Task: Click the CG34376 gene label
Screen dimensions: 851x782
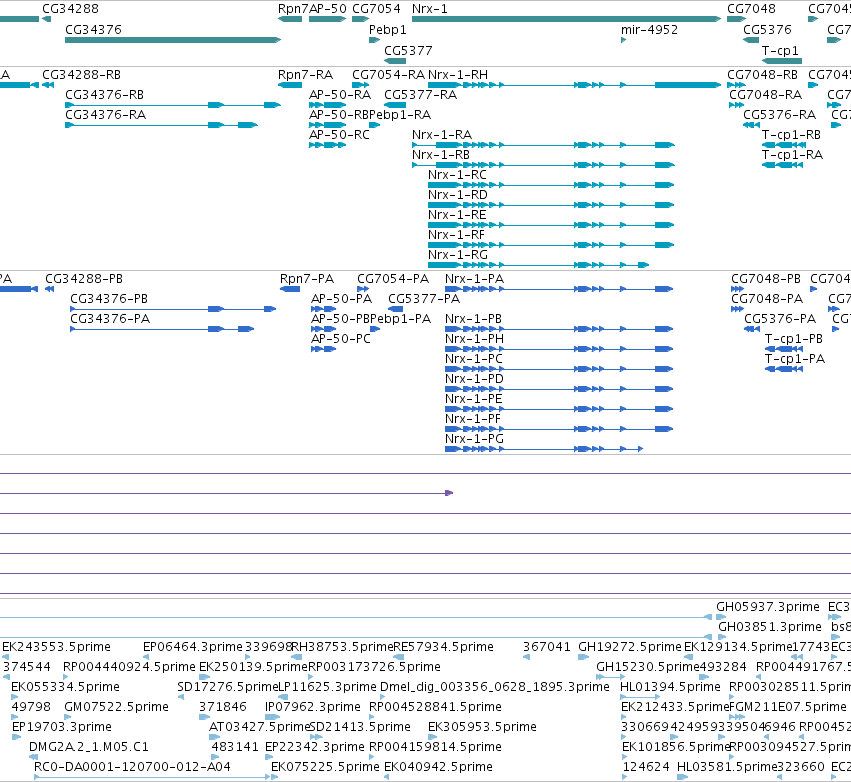Action: click(x=93, y=29)
